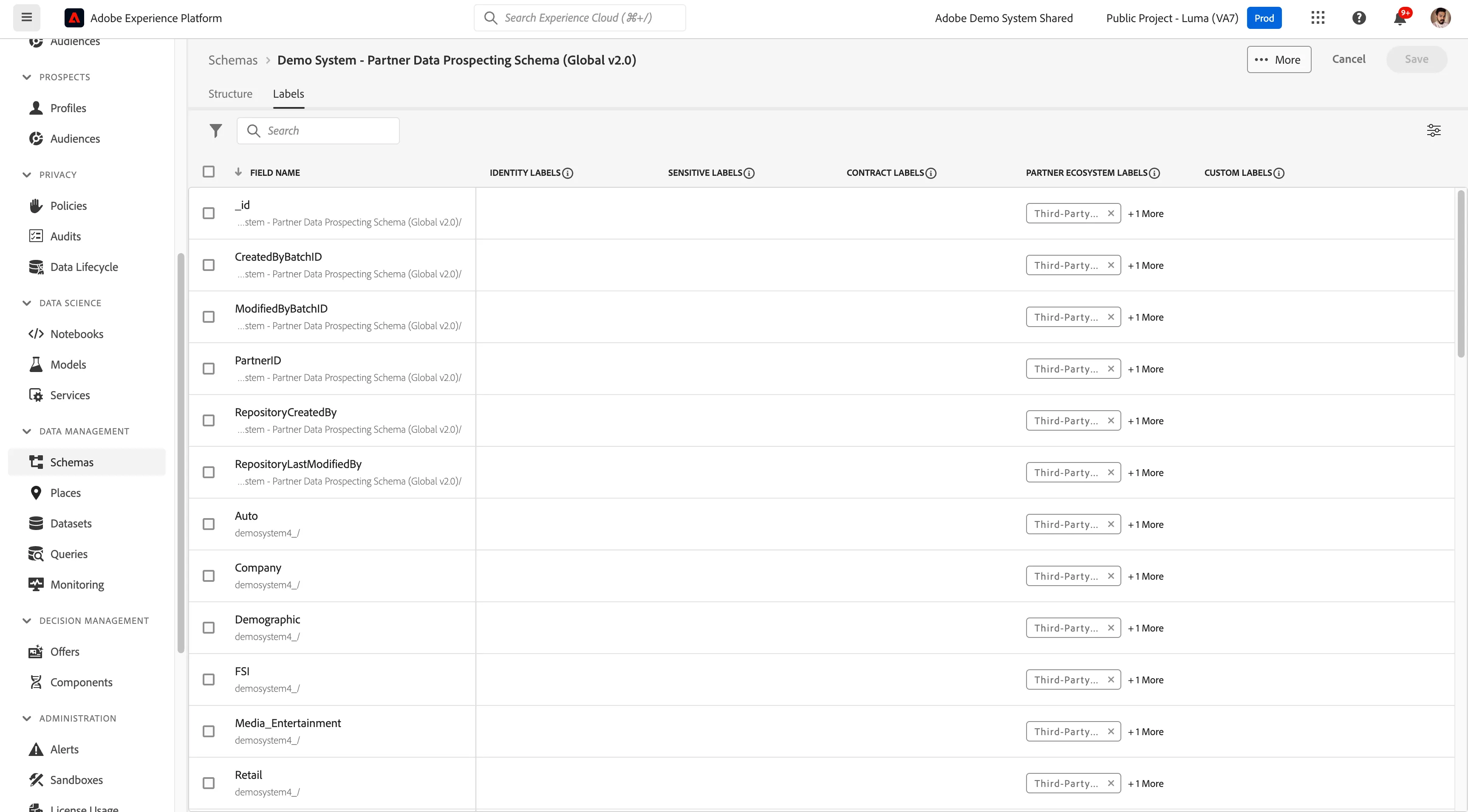1468x812 pixels.
Task: Collapse the Decision Management section
Action: click(x=27, y=620)
